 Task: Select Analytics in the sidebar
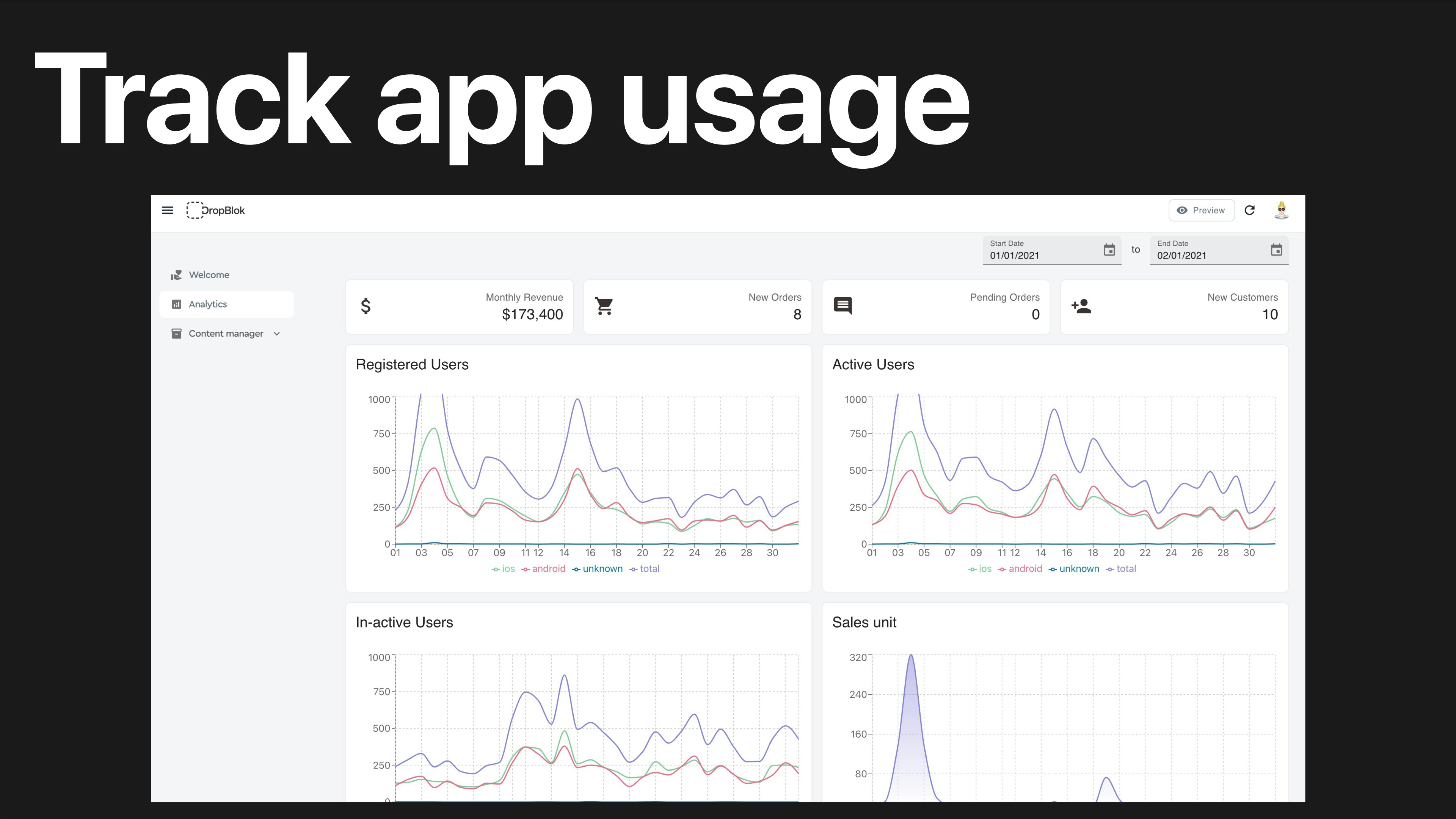[x=207, y=304]
